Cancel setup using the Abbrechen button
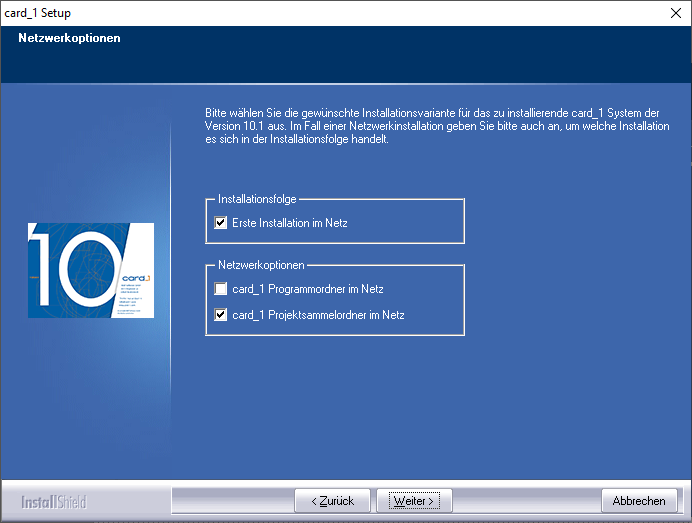 tap(638, 500)
